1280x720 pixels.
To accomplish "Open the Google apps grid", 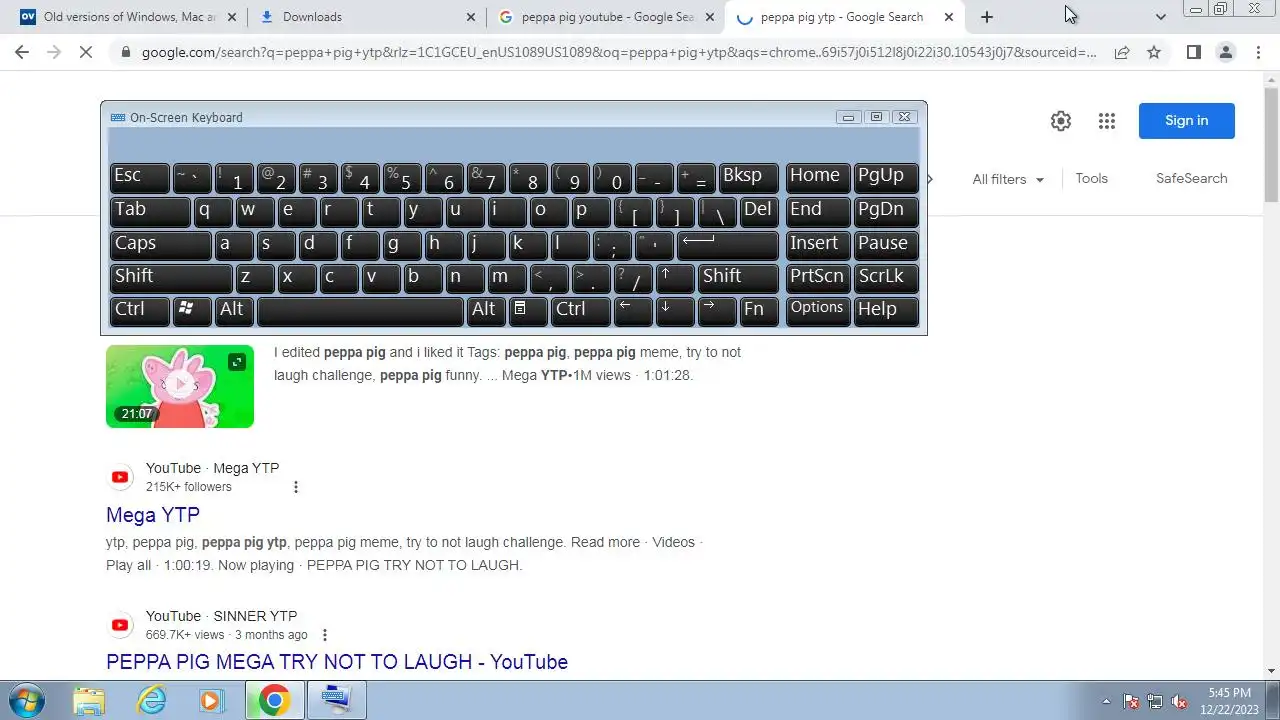I will point(1106,121).
